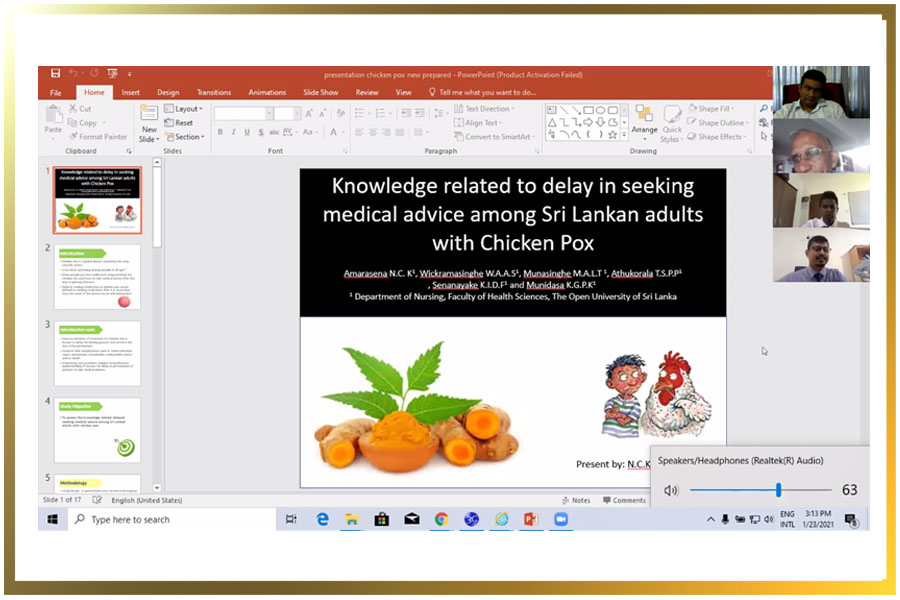The image size is (900, 600).
Task: Open the File tab
Action: [x=56, y=92]
